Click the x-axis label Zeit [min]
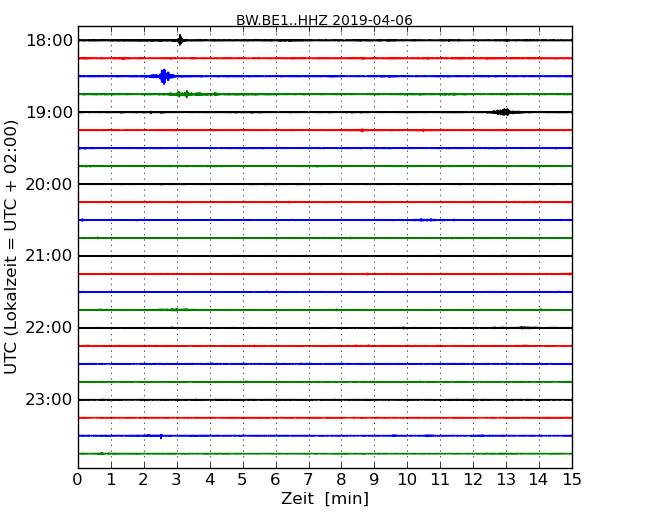The image size is (650, 520). [325, 498]
